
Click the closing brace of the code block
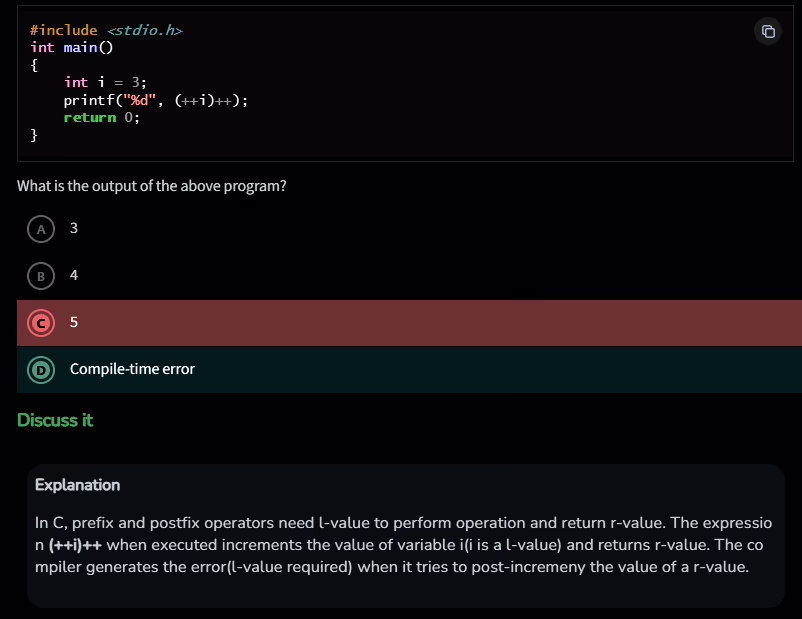[x=35, y=135]
